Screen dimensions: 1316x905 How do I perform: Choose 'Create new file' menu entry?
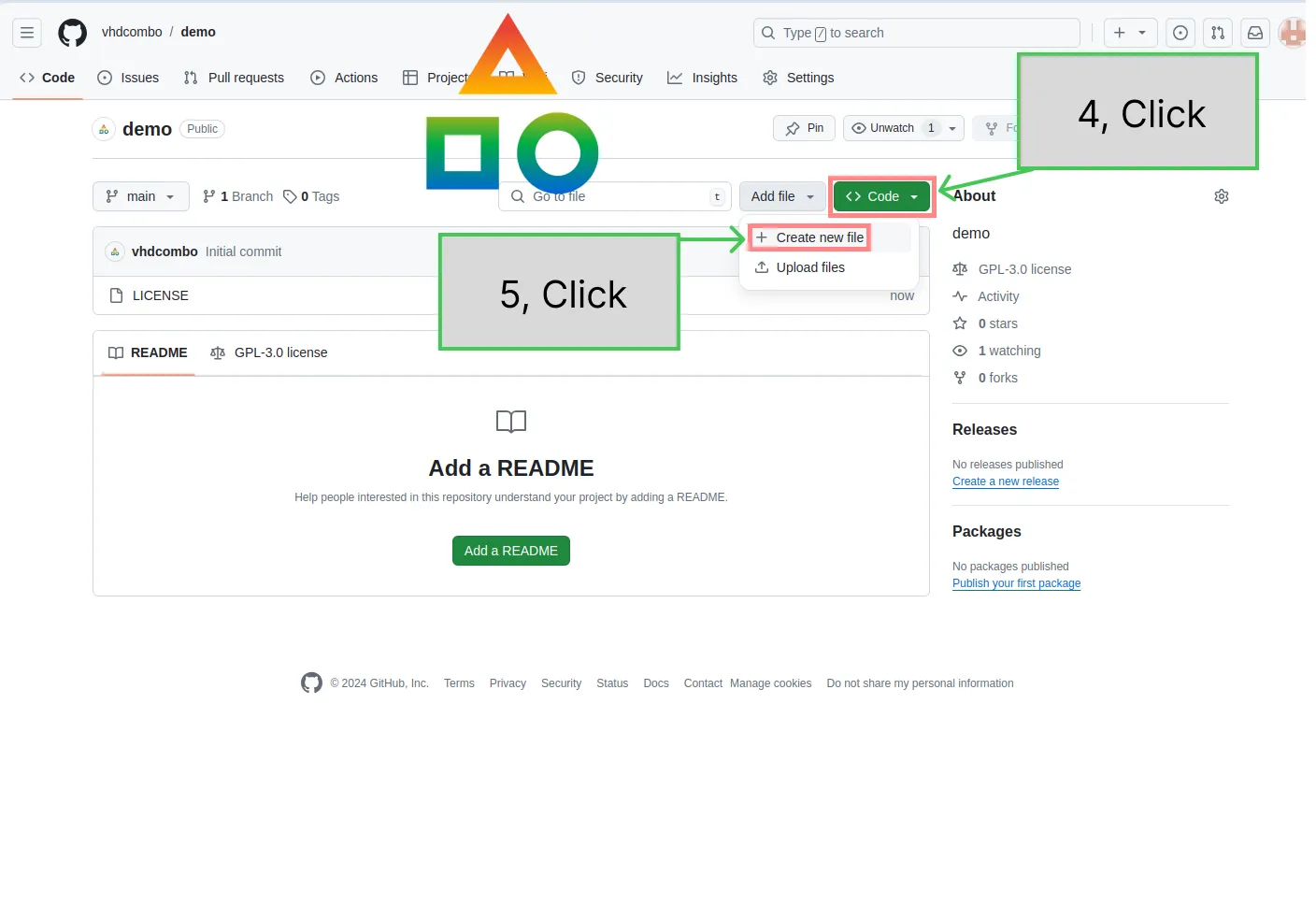pyautogui.click(x=809, y=237)
